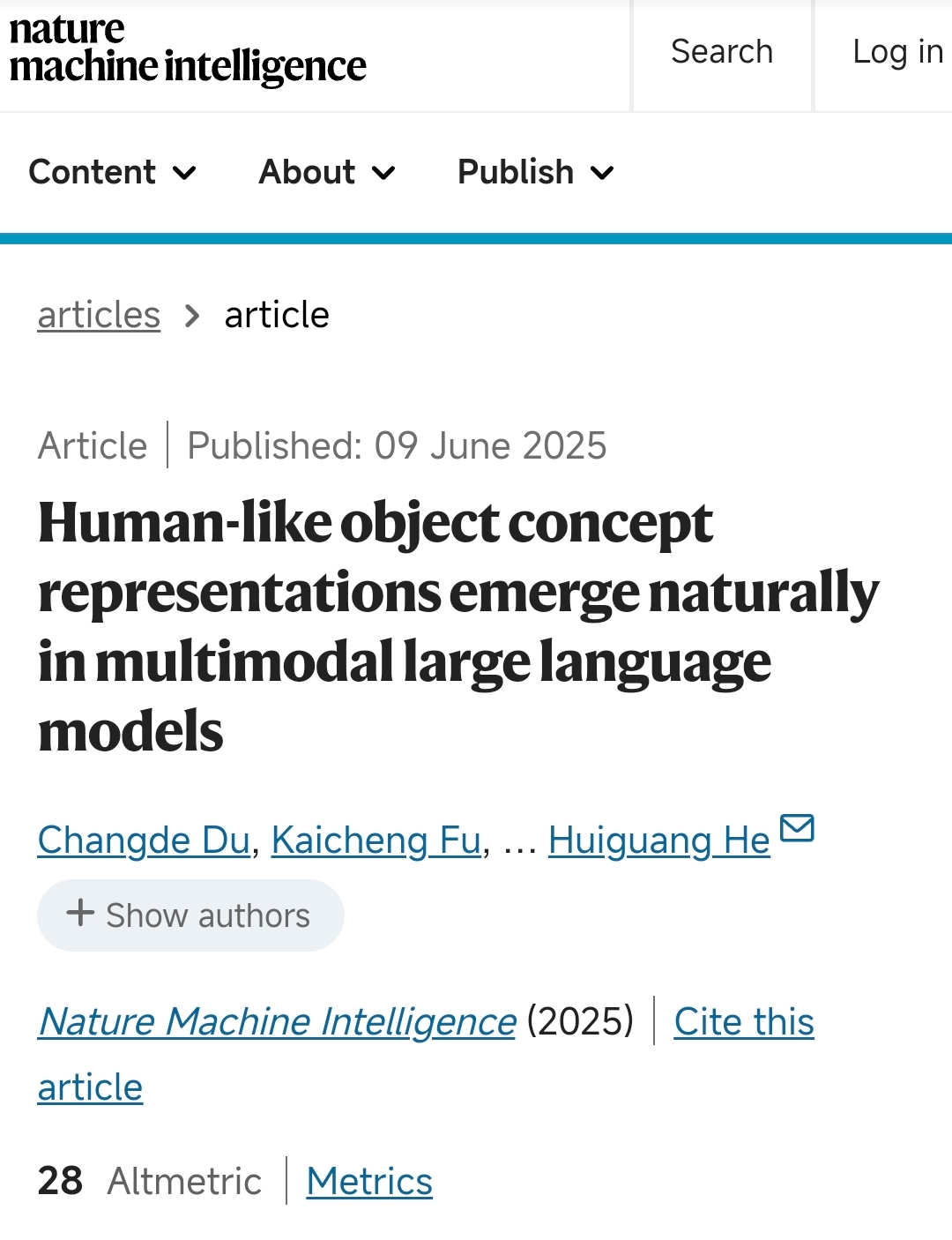
Task: Open author Changde Du's link
Action: [145, 840]
